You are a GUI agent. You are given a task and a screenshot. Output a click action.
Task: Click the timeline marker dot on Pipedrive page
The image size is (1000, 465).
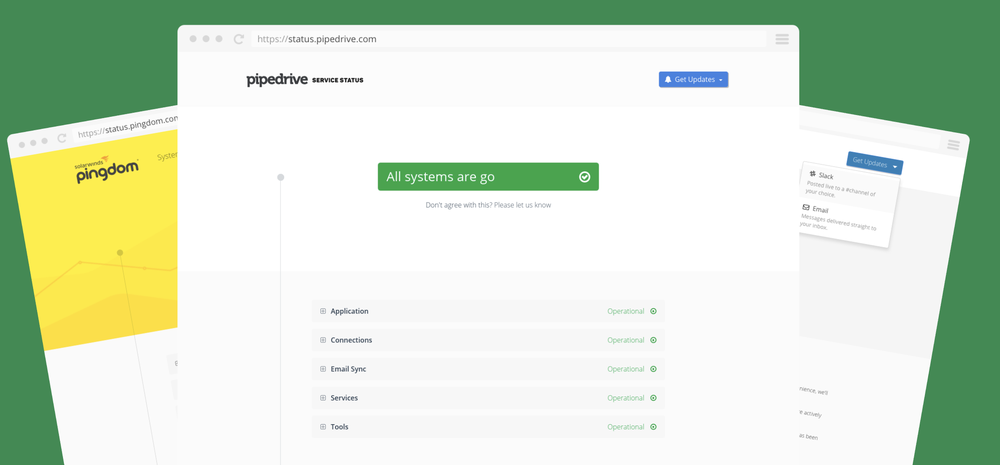pyautogui.click(x=281, y=177)
